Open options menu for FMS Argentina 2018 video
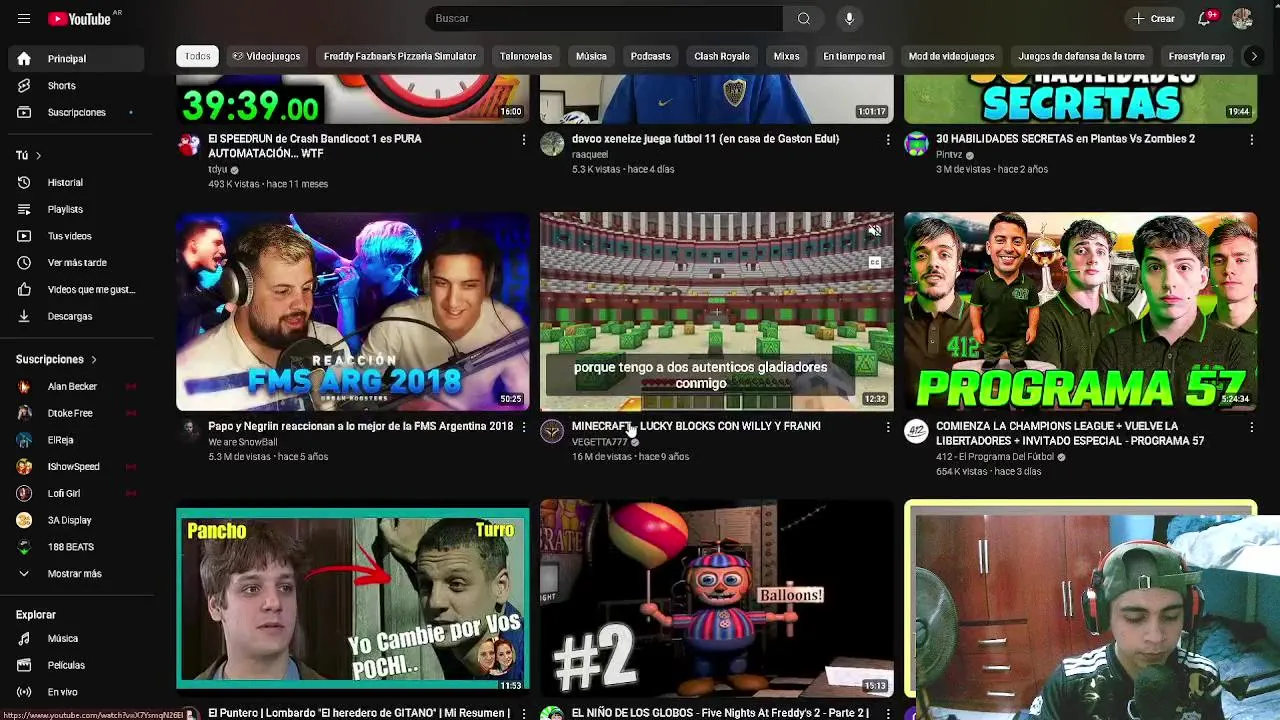The width and height of the screenshot is (1280, 720). (523, 427)
